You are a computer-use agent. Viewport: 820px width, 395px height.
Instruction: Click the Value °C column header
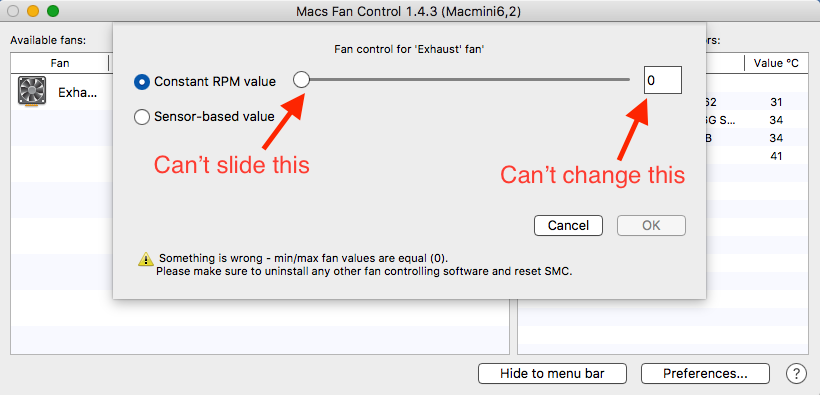click(776, 63)
